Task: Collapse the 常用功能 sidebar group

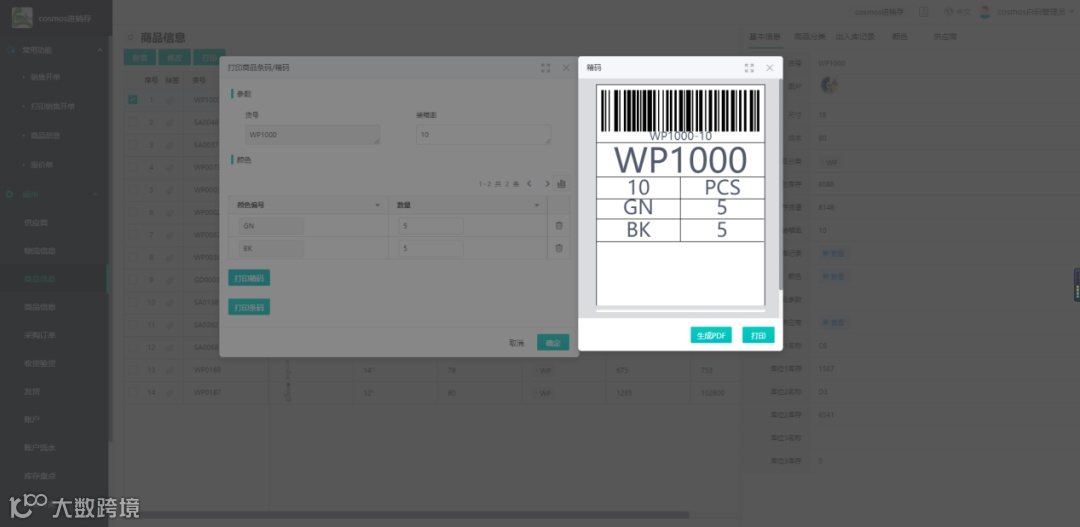Action: pos(99,50)
